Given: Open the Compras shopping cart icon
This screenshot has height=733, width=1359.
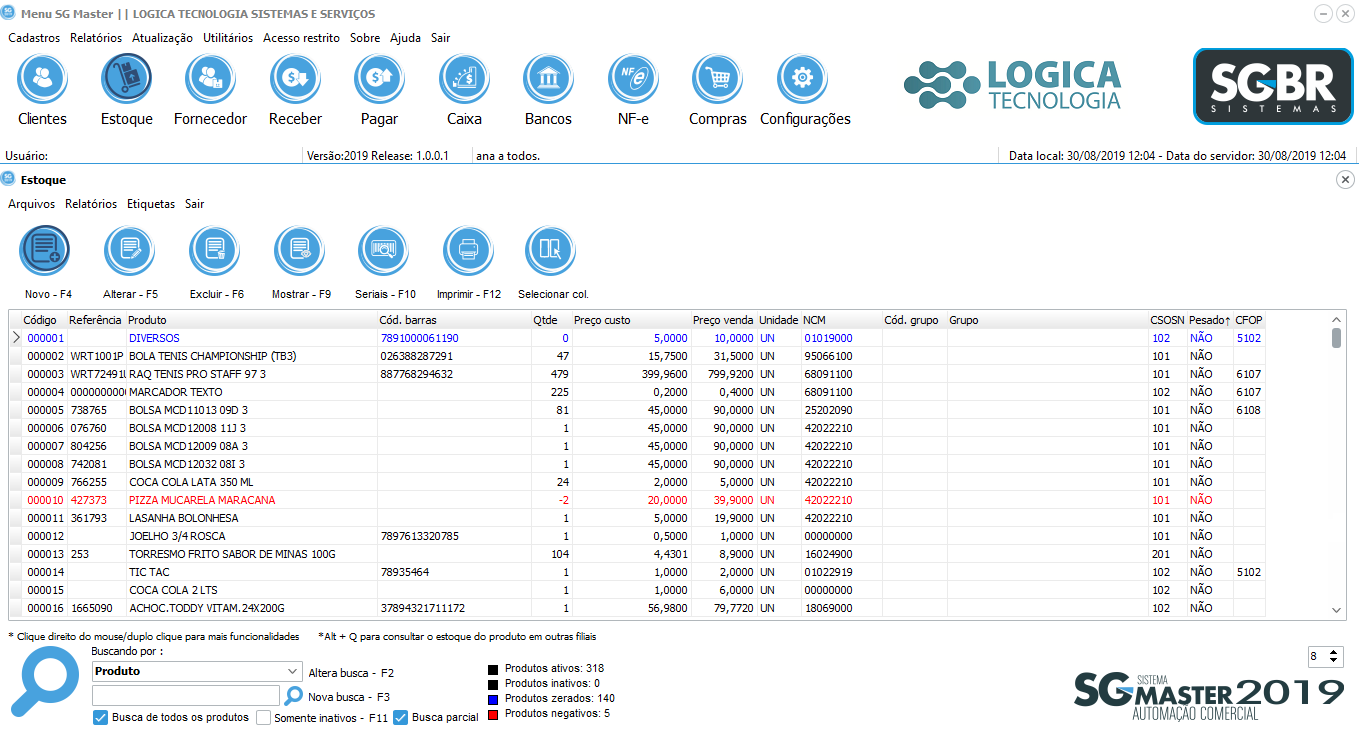Looking at the screenshot, I should pyautogui.click(x=717, y=79).
